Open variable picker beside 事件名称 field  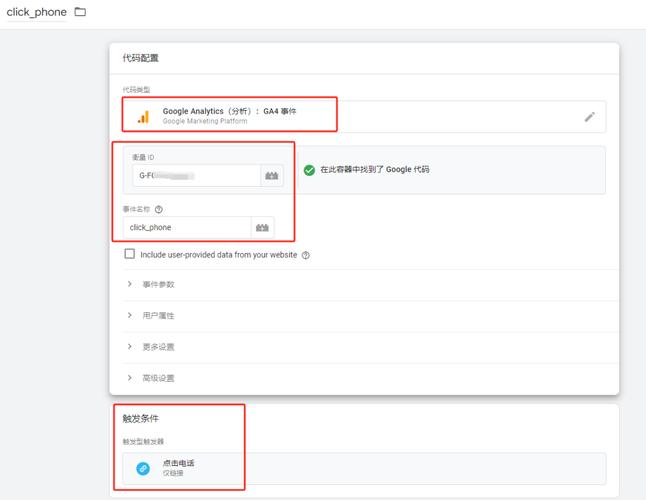coord(262,228)
